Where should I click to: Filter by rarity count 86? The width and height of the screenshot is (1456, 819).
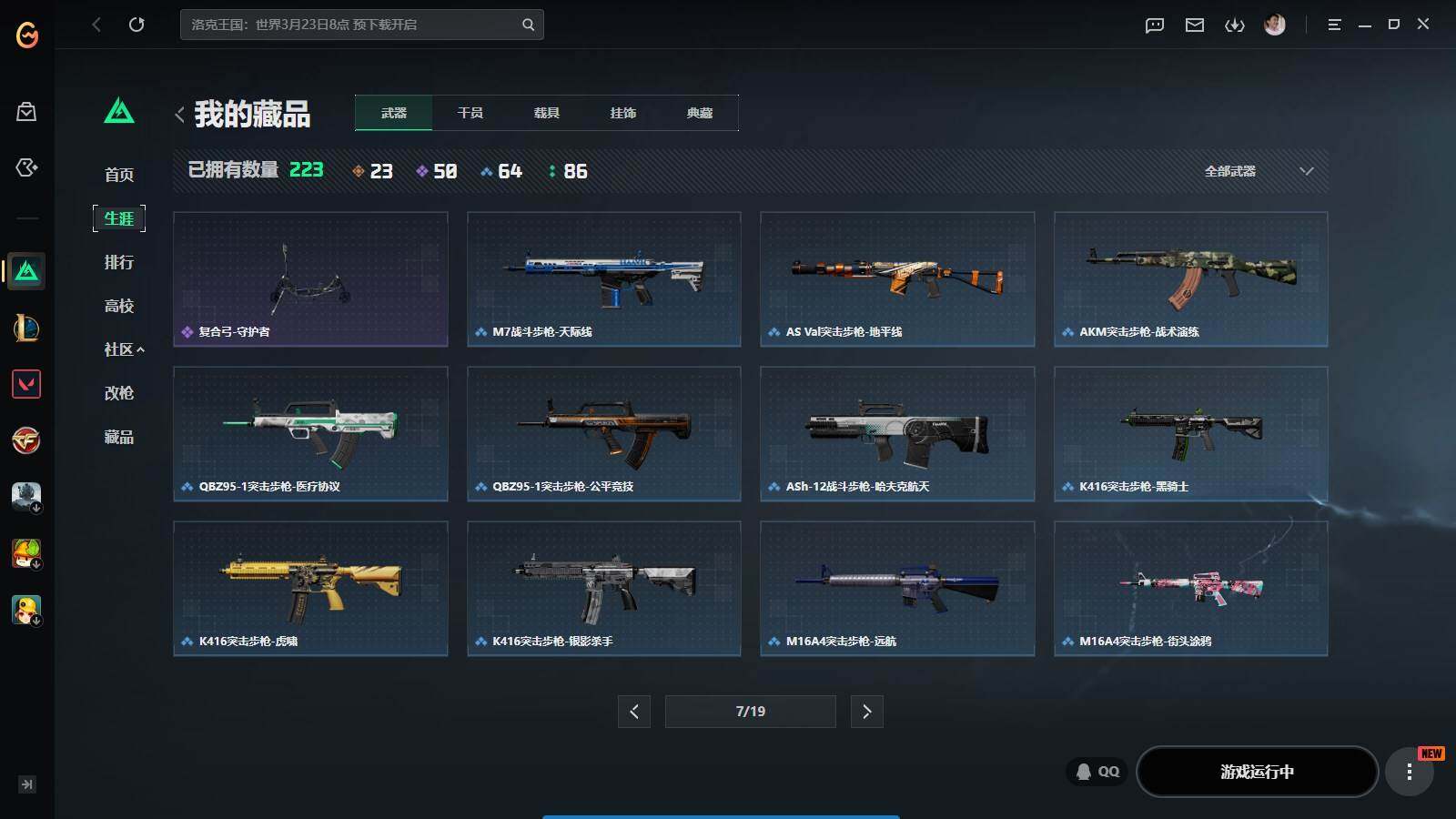click(568, 171)
